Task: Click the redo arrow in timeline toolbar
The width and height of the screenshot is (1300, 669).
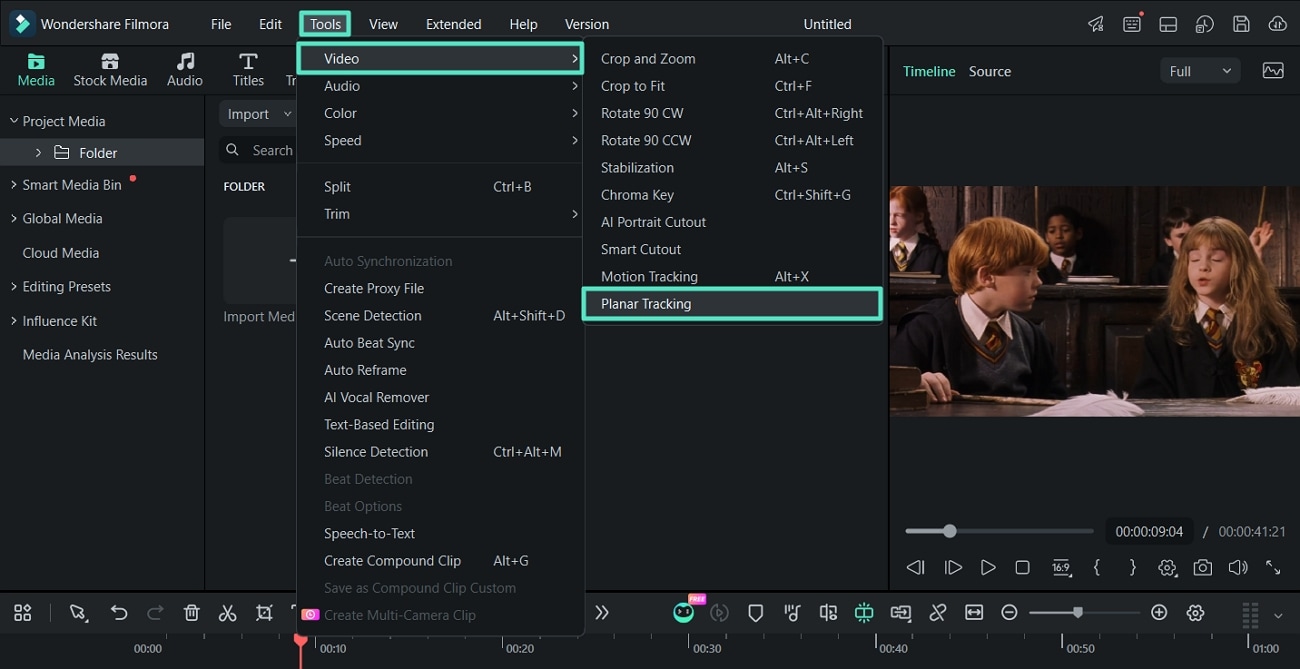Action: pyautogui.click(x=155, y=613)
